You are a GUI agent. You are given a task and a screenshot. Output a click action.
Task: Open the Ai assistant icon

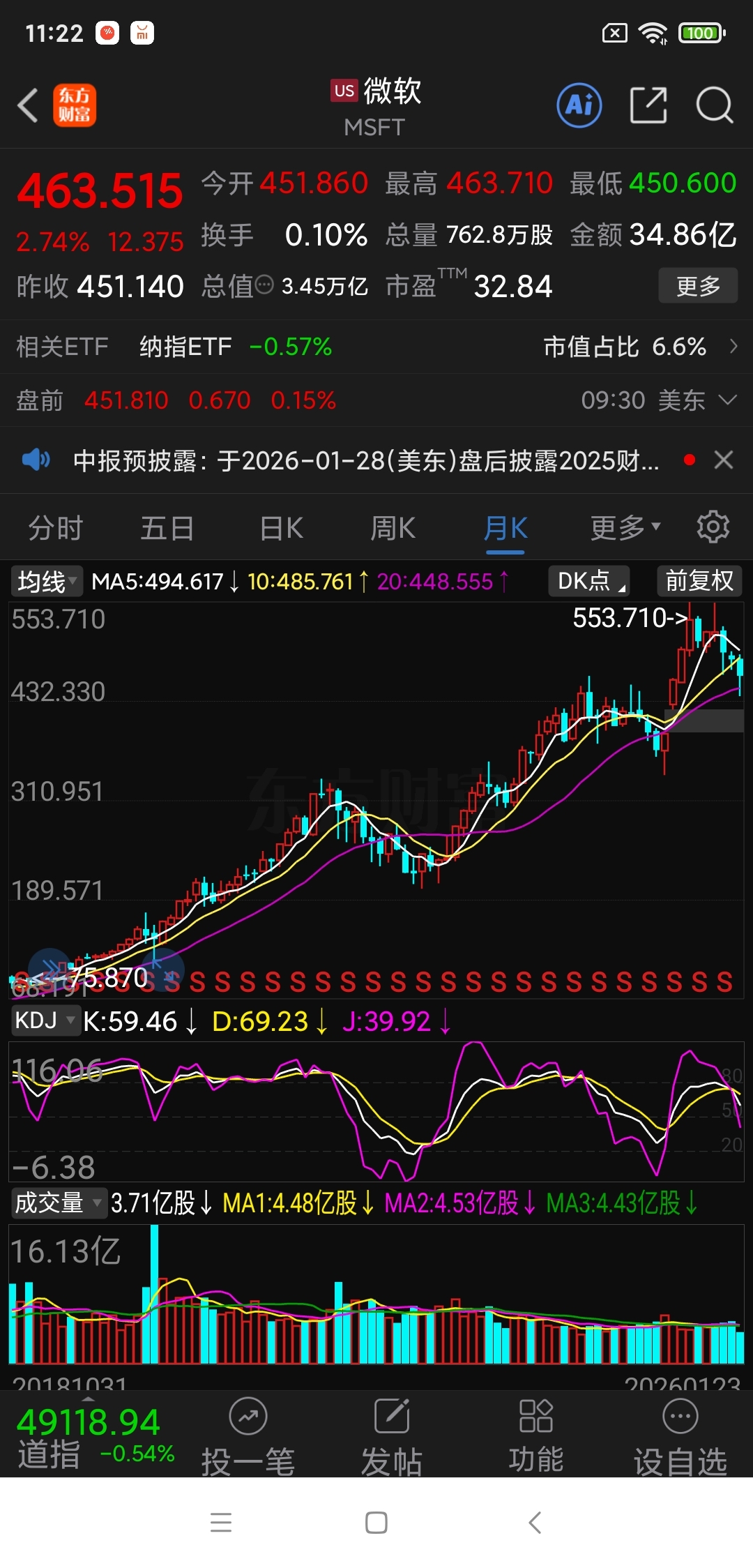click(x=579, y=105)
